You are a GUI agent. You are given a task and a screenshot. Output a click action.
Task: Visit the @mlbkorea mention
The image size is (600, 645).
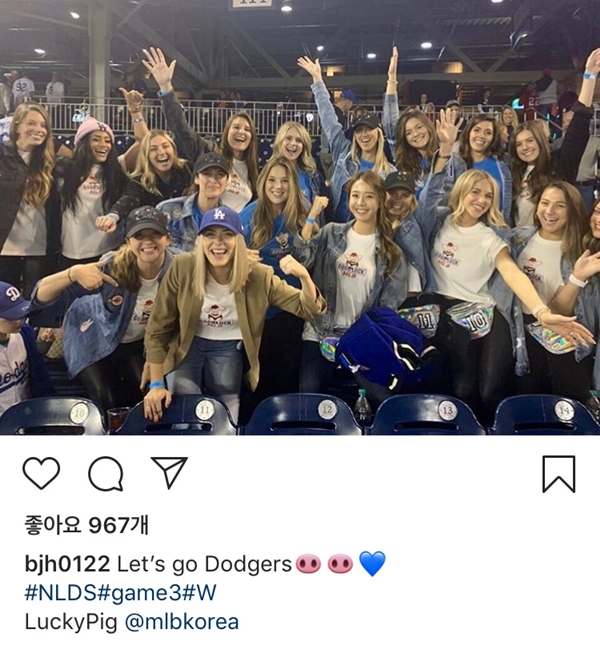181,622
